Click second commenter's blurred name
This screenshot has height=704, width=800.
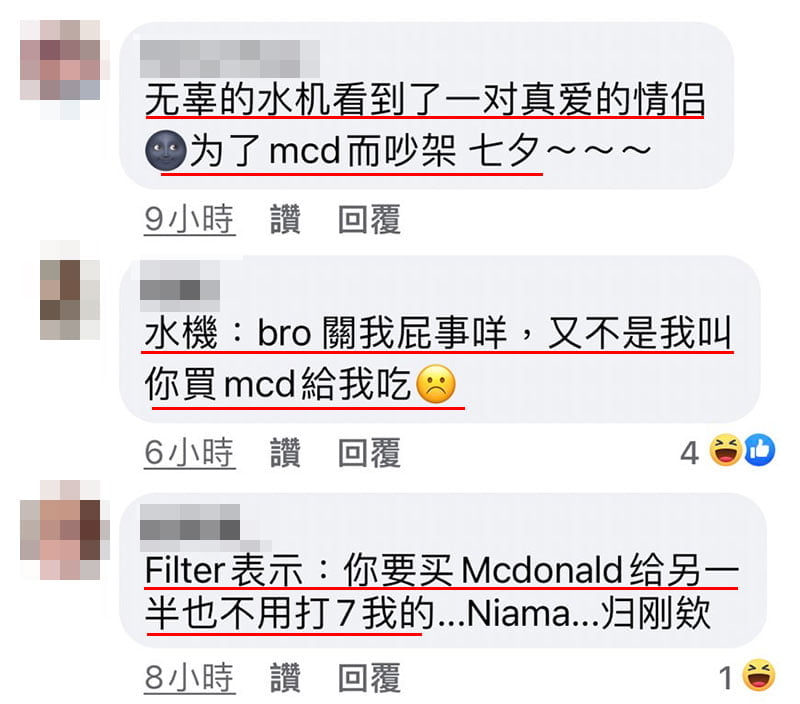coord(180,286)
